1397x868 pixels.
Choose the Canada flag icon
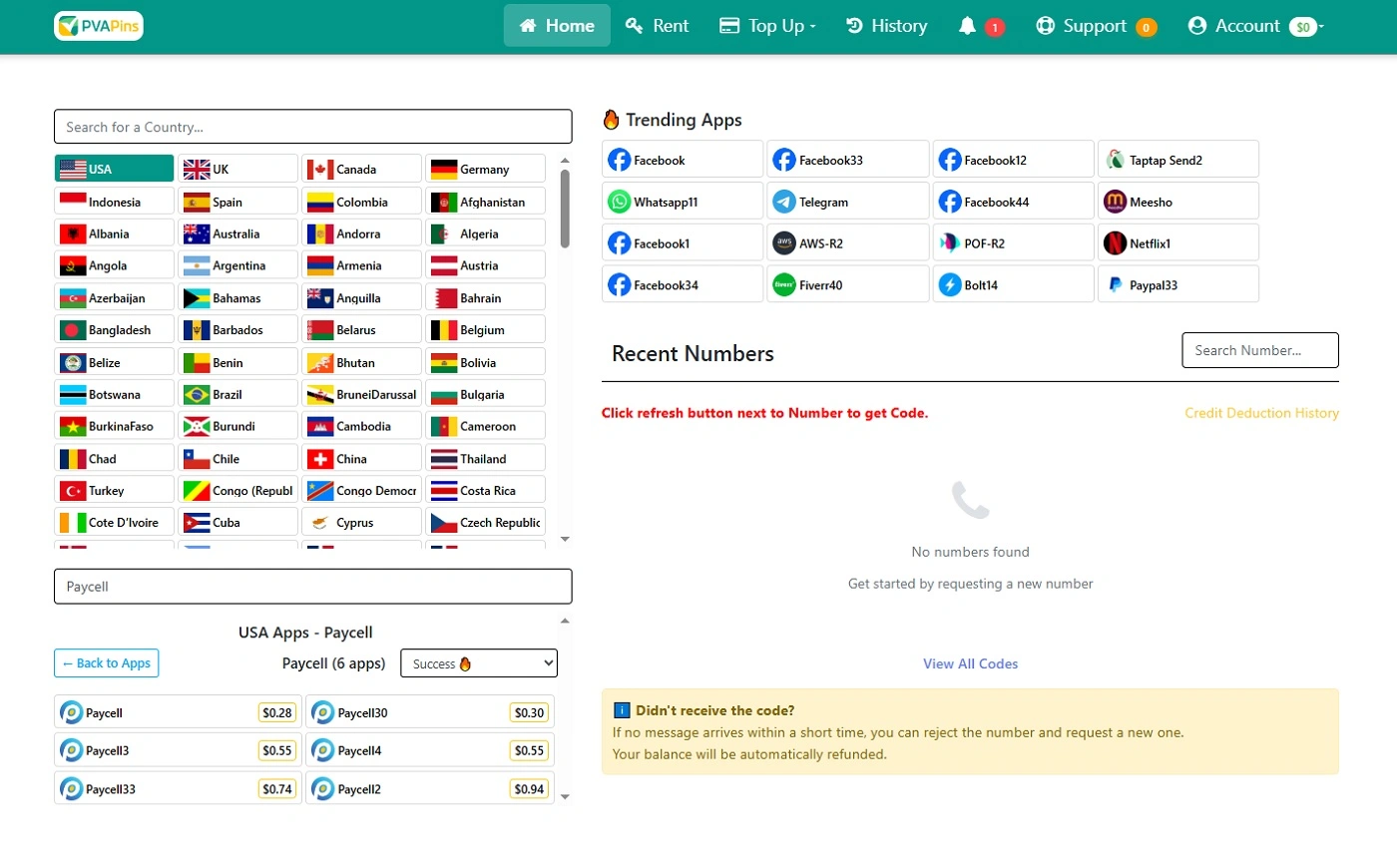point(320,170)
